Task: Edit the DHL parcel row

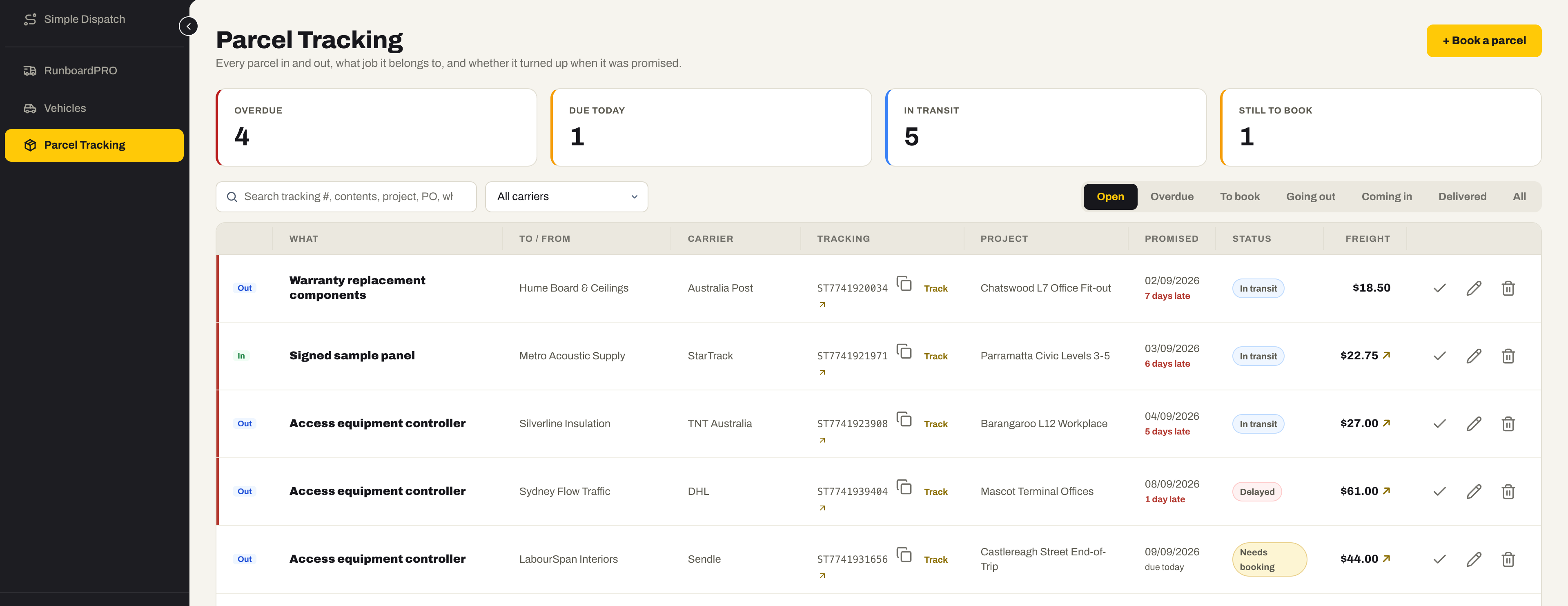Action: tap(1473, 492)
